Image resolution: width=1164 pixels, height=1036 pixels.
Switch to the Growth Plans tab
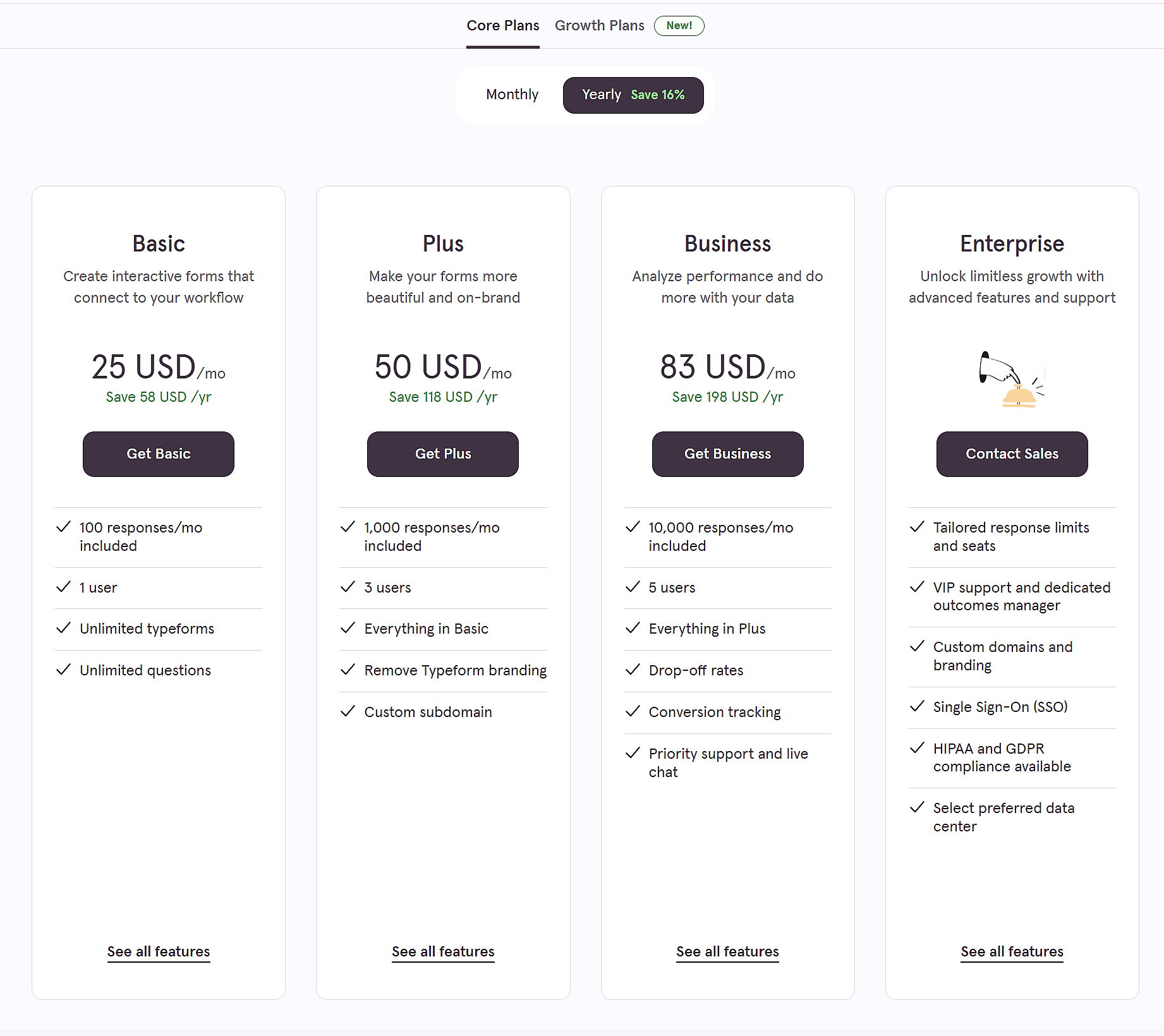click(x=599, y=25)
